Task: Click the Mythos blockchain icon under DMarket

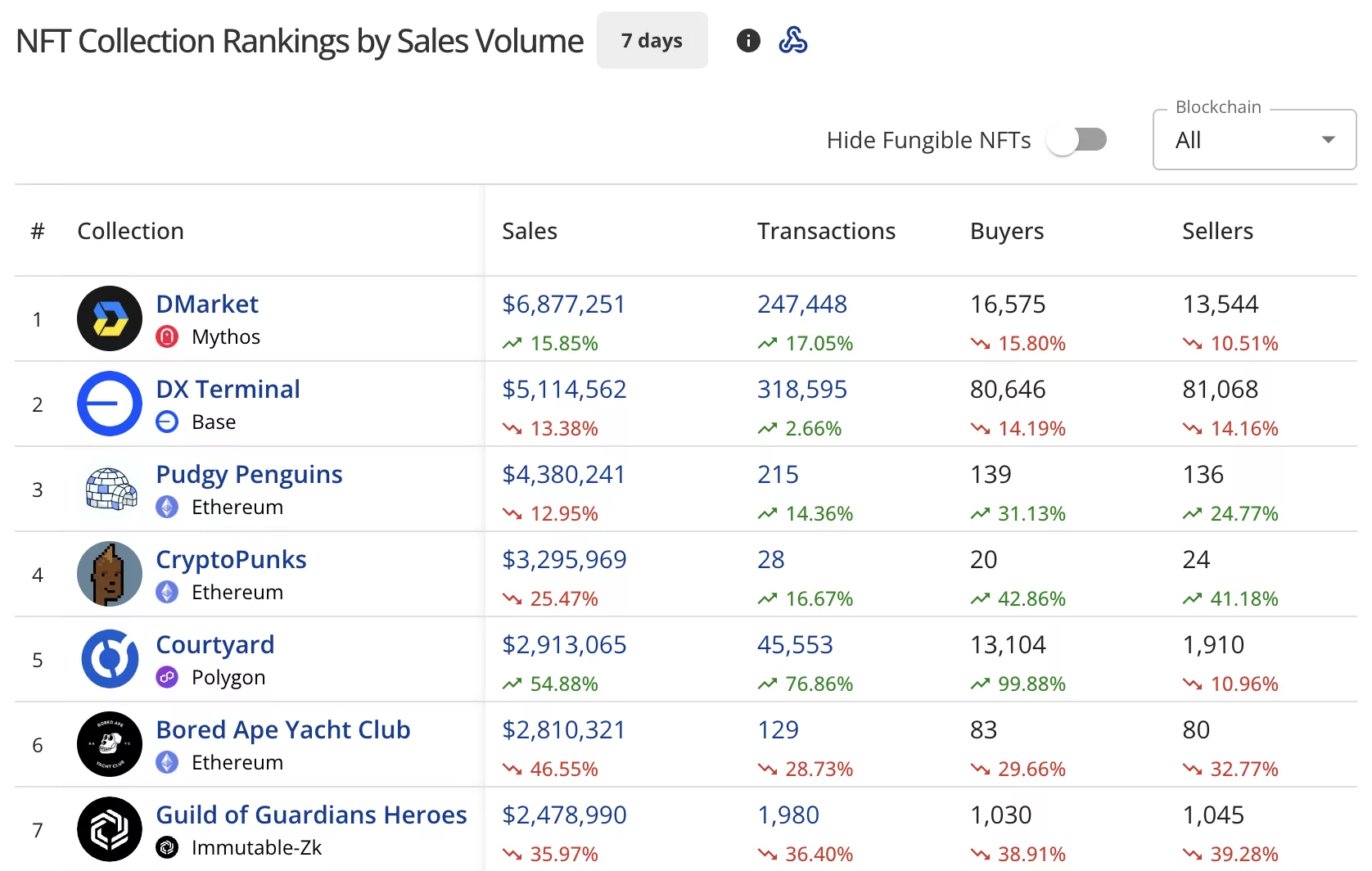Action: point(167,336)
